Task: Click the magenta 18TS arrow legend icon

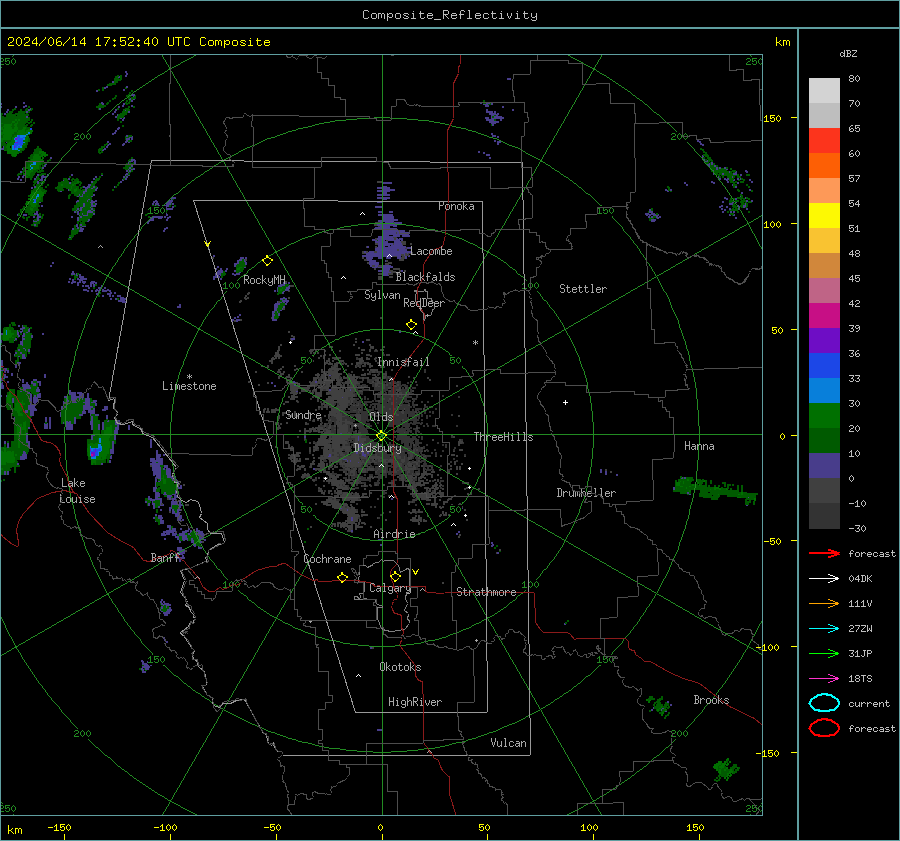Action: (x=824, y=679)
